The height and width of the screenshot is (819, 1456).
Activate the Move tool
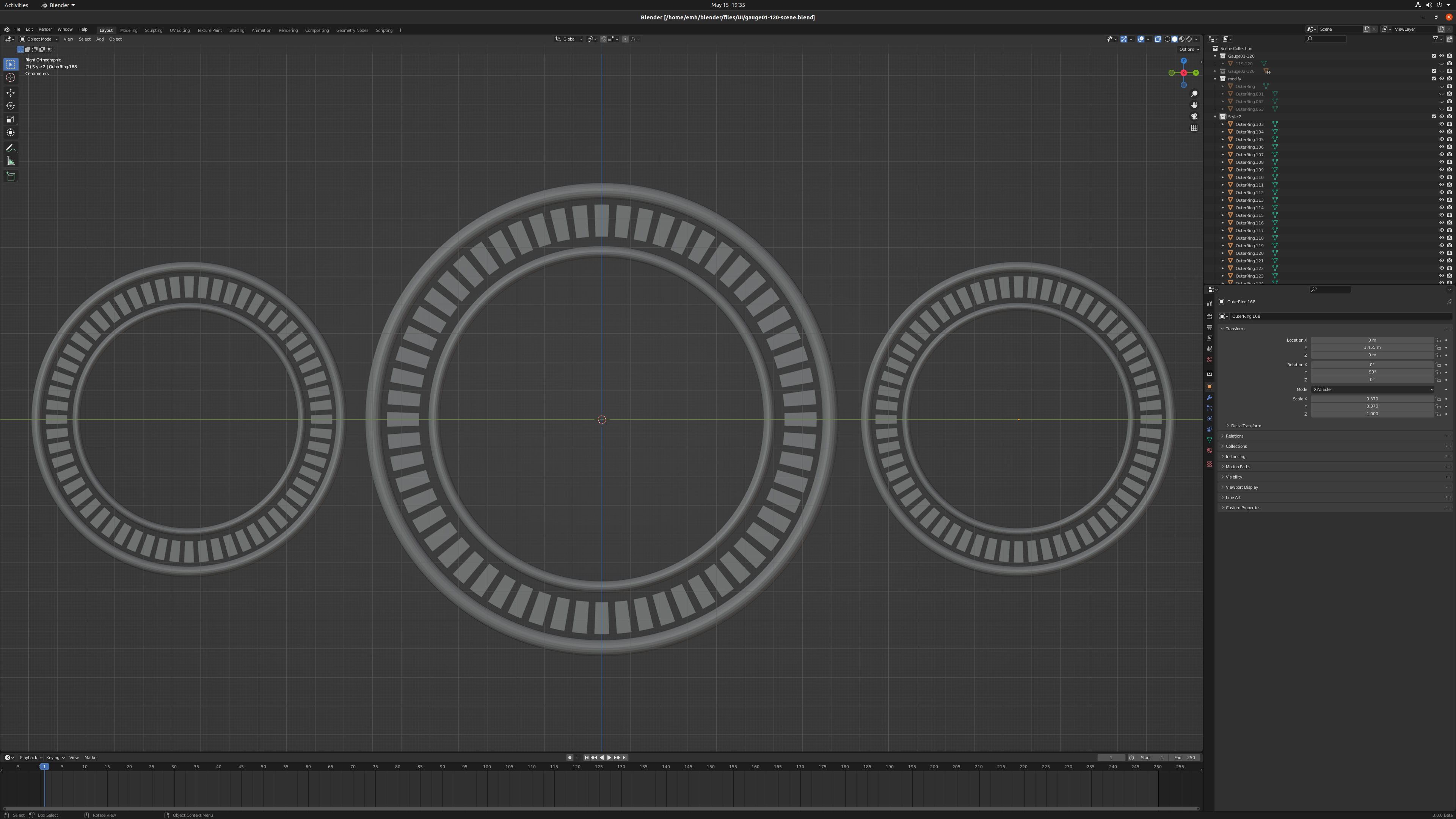11,93
